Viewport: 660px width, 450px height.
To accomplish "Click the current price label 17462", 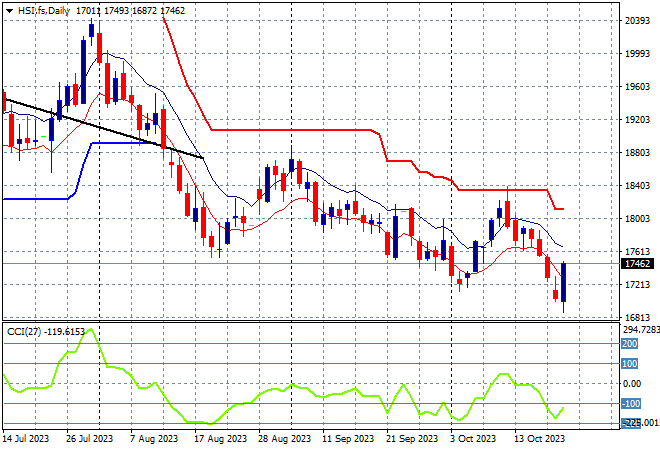I will coord(638,264).
